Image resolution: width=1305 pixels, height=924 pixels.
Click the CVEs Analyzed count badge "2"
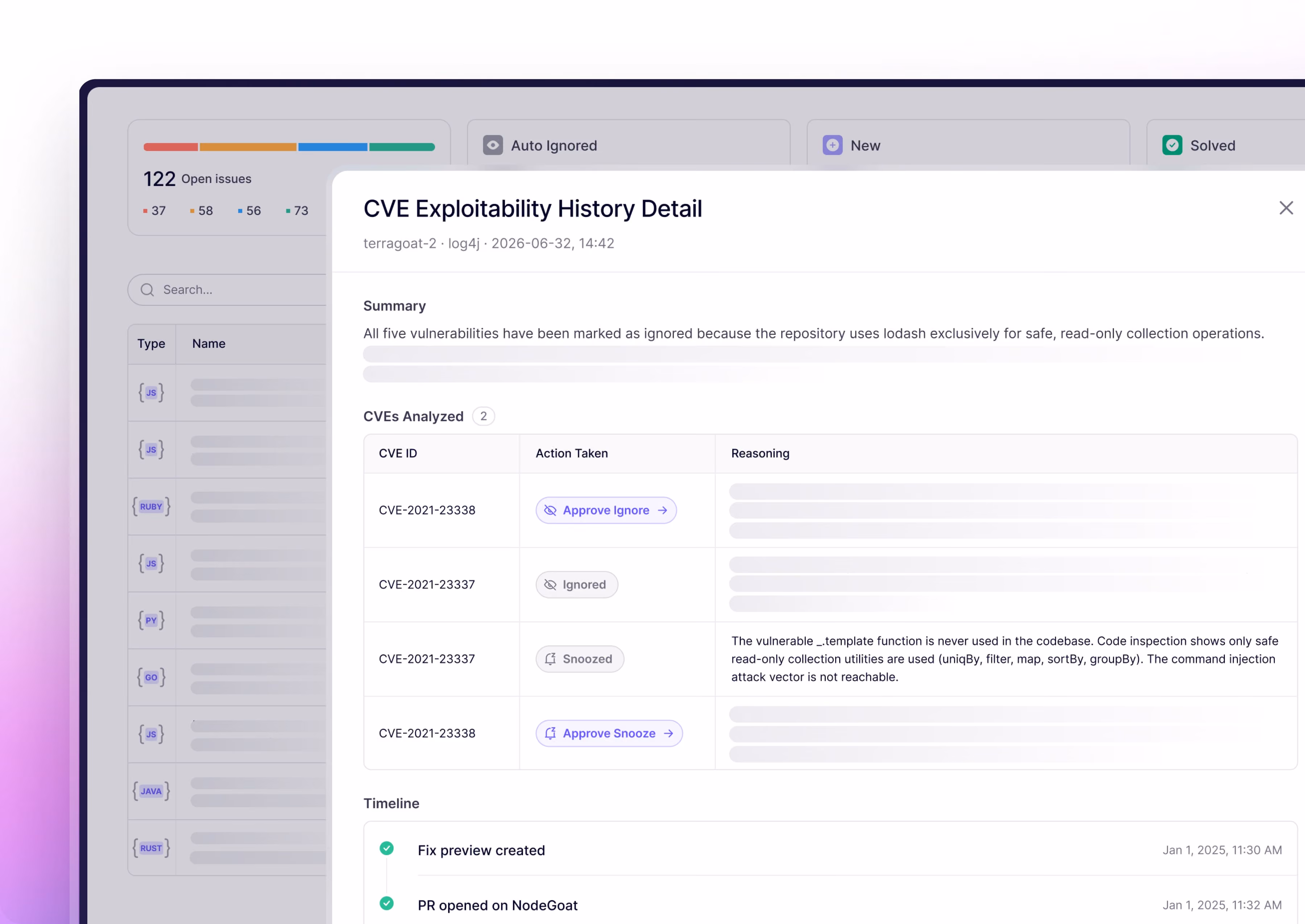(x=483, y=416)
